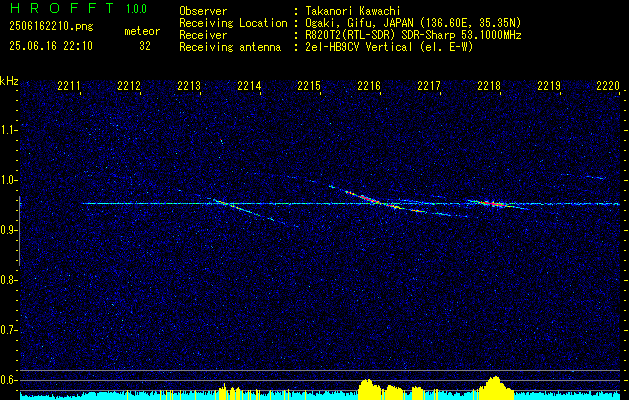Click the file name 2506162210.png
This screenshot has width=629, height=400.
tap(51, 27)
